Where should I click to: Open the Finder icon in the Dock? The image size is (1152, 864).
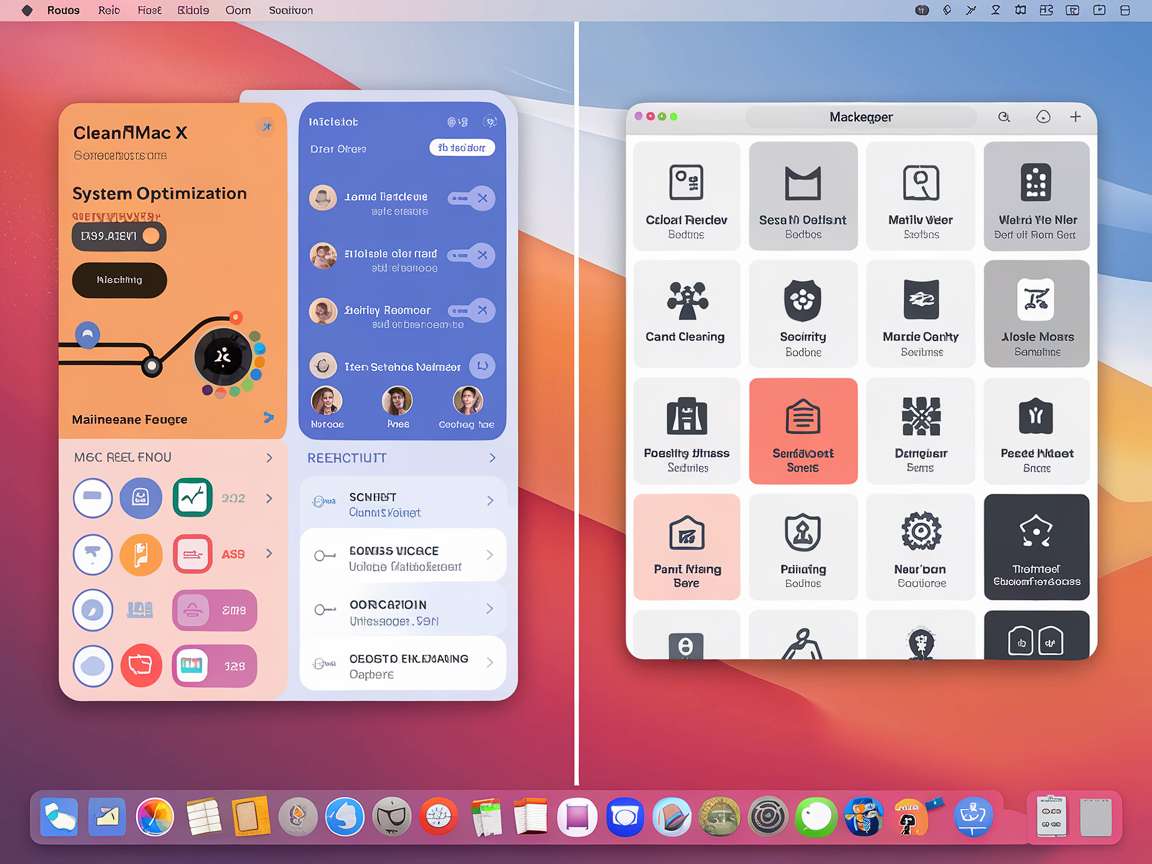point(59,816)
